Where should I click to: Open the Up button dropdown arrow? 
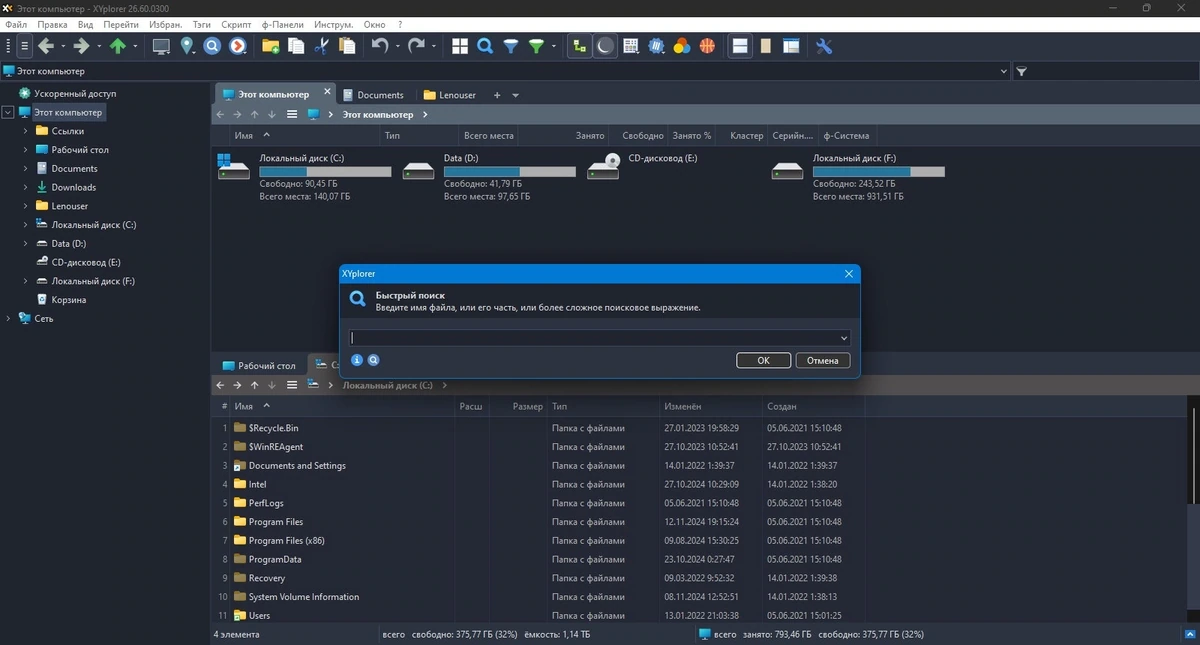135,46
